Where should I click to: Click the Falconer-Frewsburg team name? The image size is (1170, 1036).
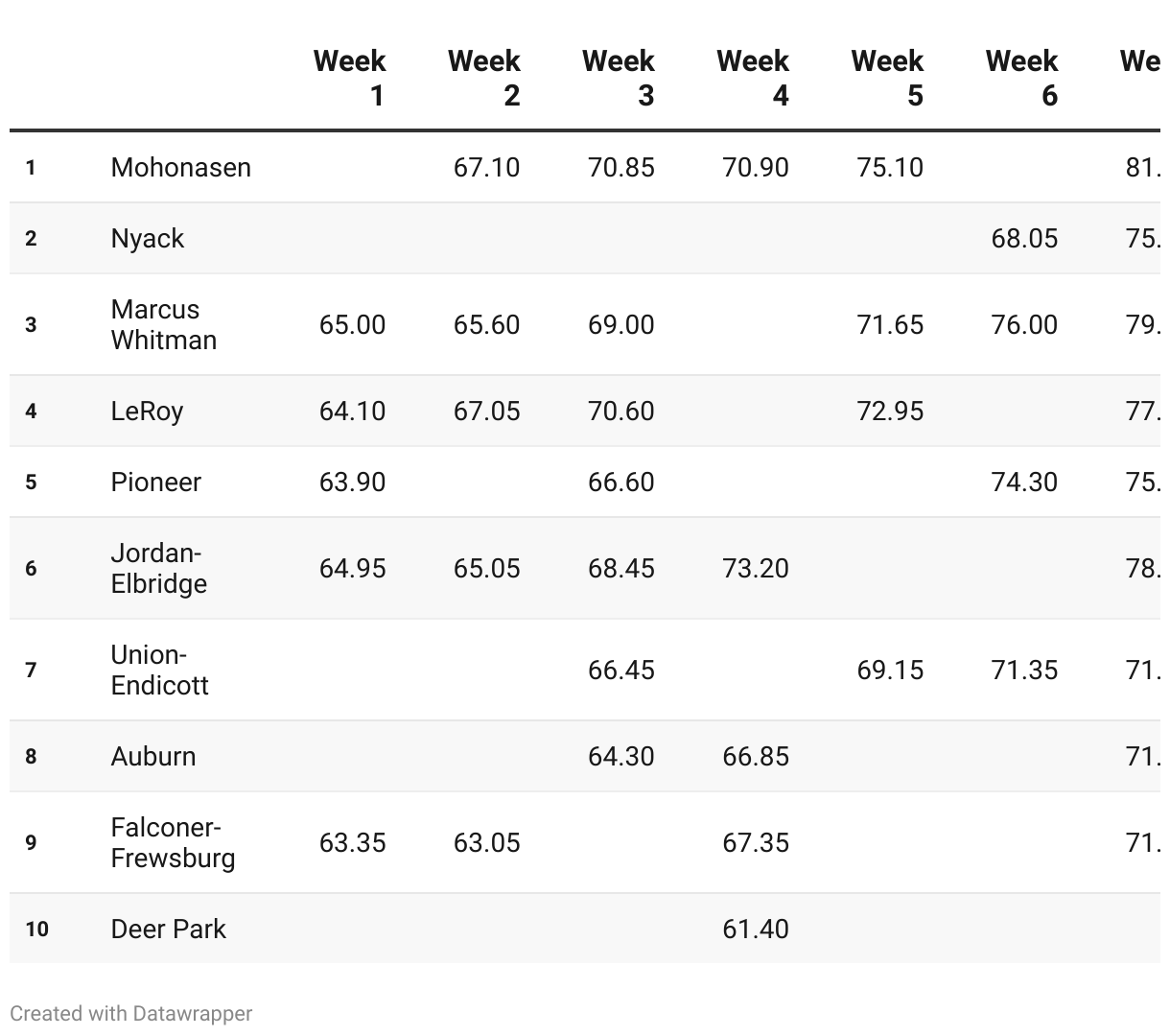173,842
